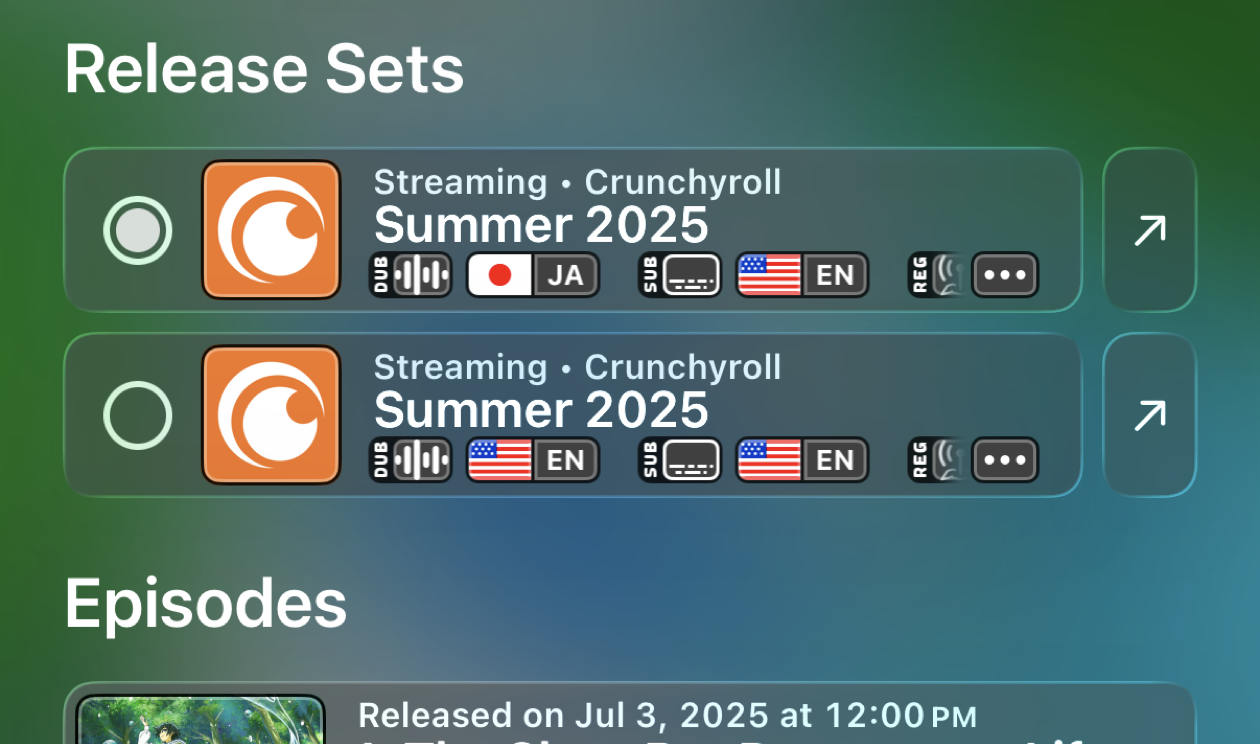Select the US flag EN dub badge
This screenshot has height=744, width=1260.
tap(533, 460)
